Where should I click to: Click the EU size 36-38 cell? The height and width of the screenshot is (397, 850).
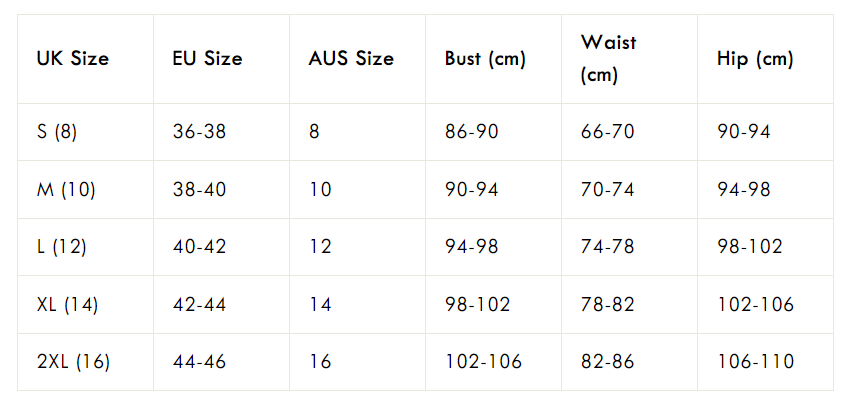[x=222, y=132]
